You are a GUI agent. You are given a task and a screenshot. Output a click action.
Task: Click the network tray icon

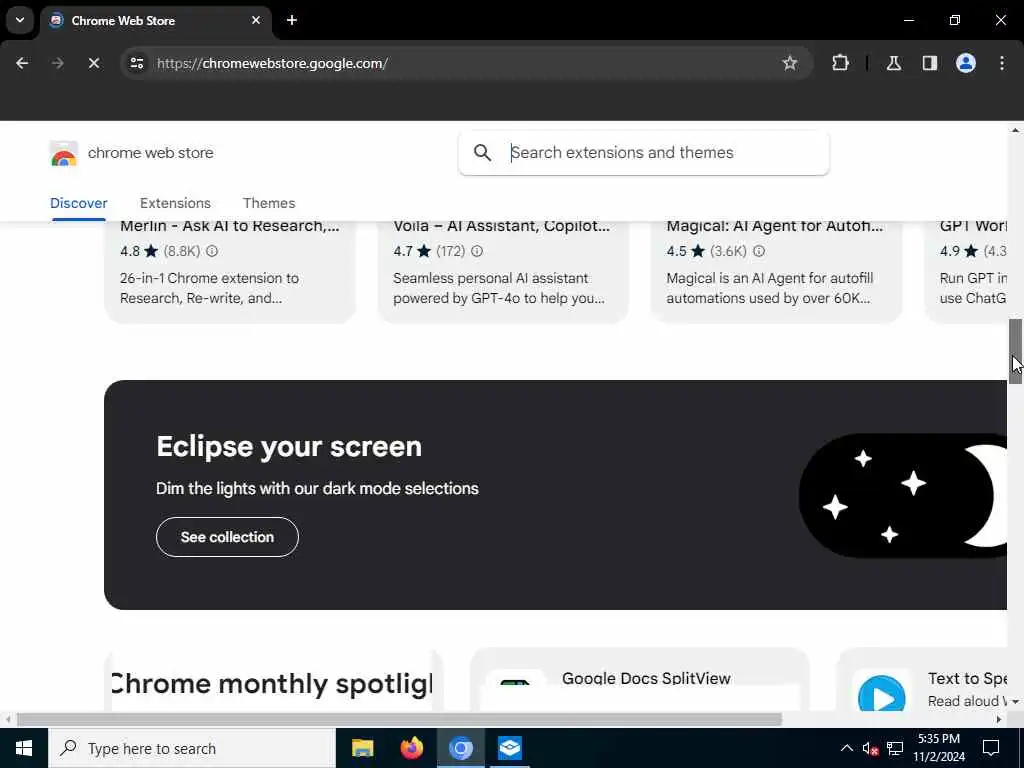tap(895, 748)
